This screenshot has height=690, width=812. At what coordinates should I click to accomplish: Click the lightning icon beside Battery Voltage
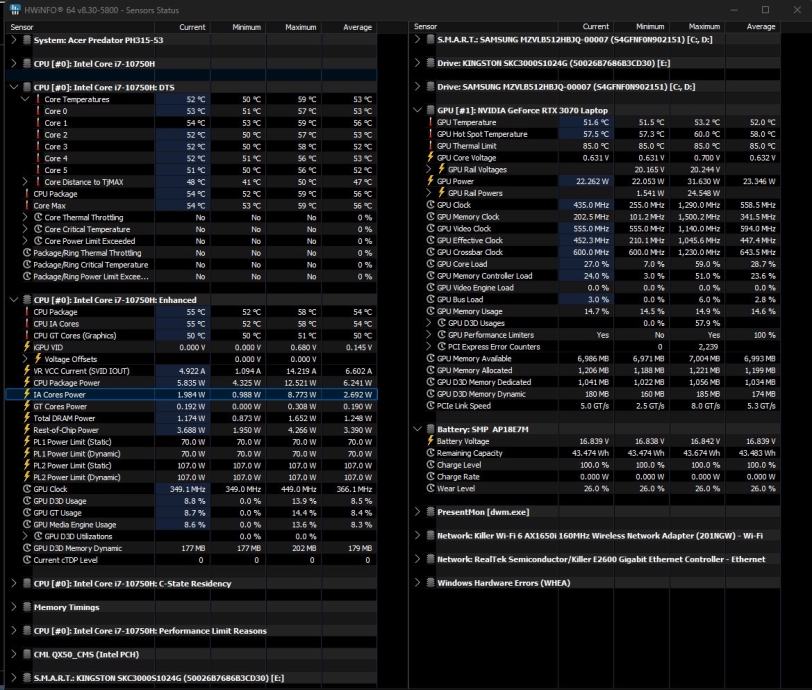click(x=430, y=441)
